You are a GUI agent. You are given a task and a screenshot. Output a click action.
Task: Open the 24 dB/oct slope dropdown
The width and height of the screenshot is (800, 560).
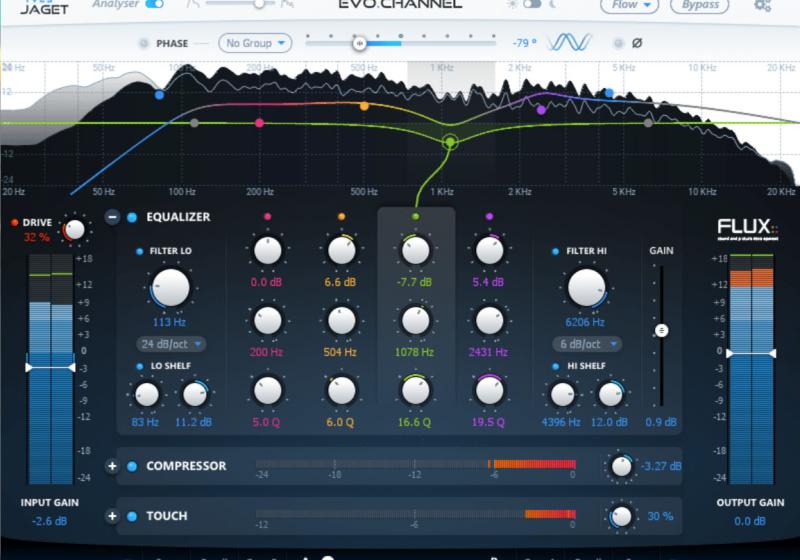[171, 344]
